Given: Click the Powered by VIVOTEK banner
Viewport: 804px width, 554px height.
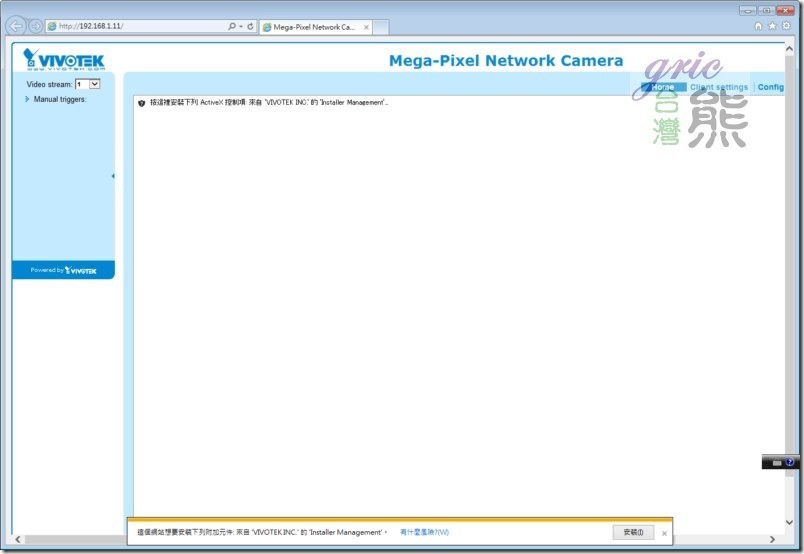Looking at the screenshot, I should point(63,270).
